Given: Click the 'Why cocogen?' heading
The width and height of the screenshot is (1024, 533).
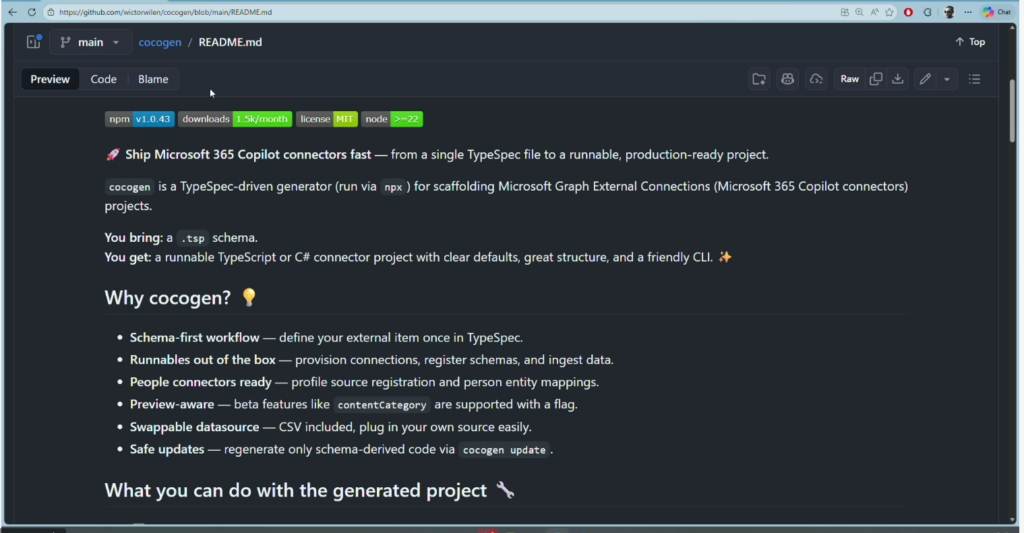Looking at the screenshot, I should (181, 298).
